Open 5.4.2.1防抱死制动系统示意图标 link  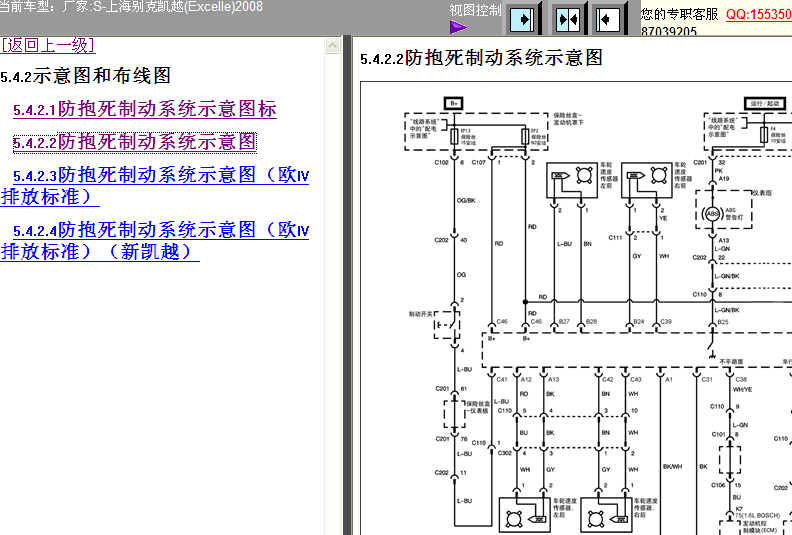(145, 109)
